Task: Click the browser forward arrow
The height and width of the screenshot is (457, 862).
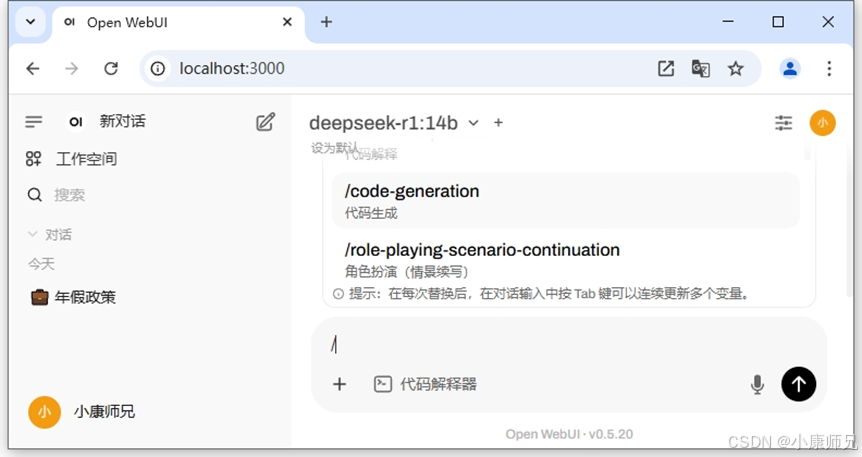Action: (71, 68)
